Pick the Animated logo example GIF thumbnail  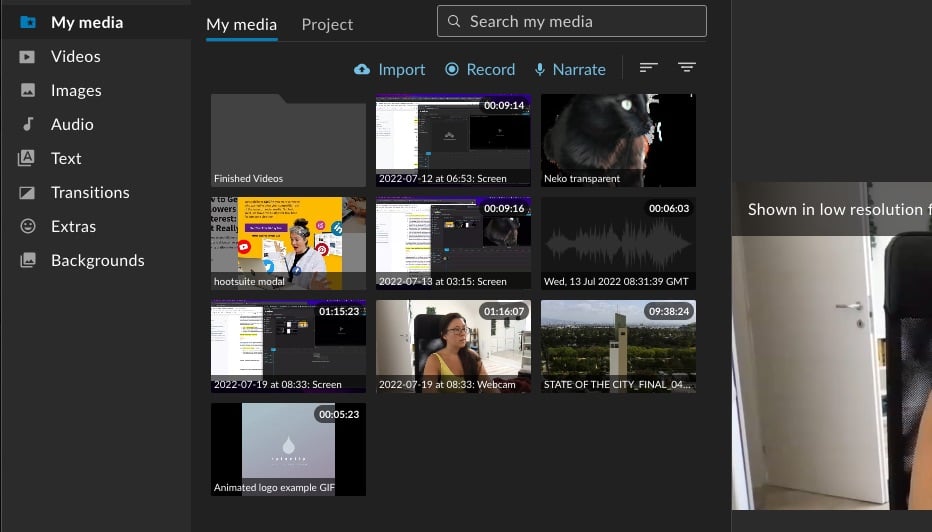click(x=288, y=449)
